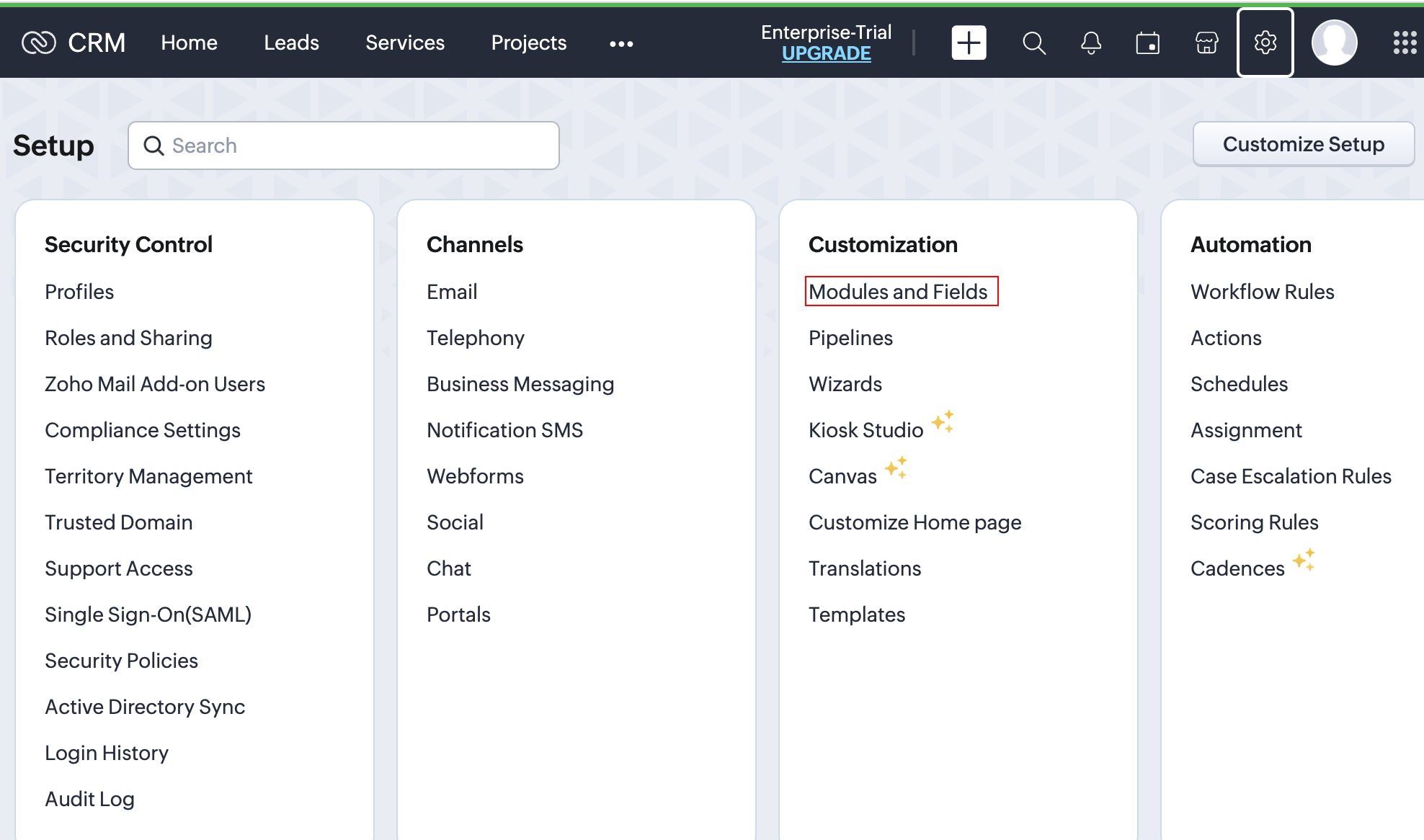This screenshot has width=1424, height=840.
Task: Open the notifications bell icon
Action: point(1091,43)
